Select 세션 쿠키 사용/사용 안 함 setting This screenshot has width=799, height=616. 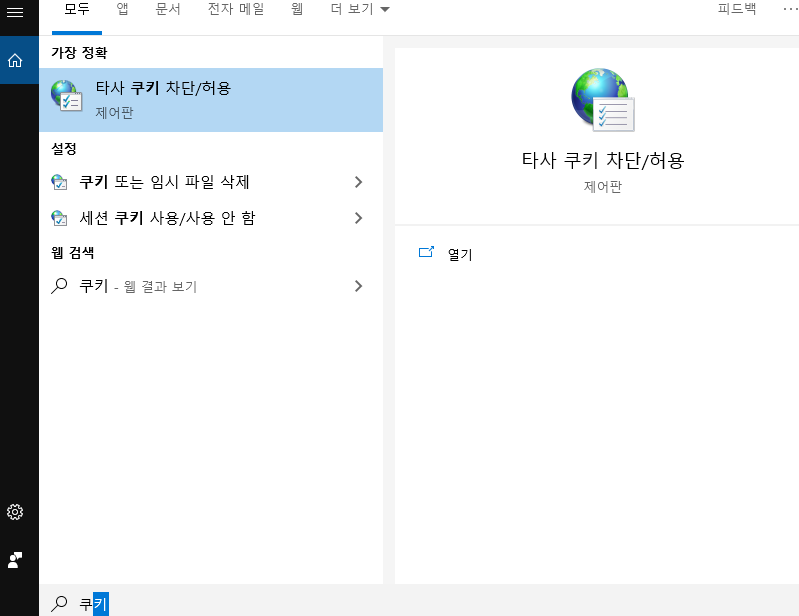211,218
